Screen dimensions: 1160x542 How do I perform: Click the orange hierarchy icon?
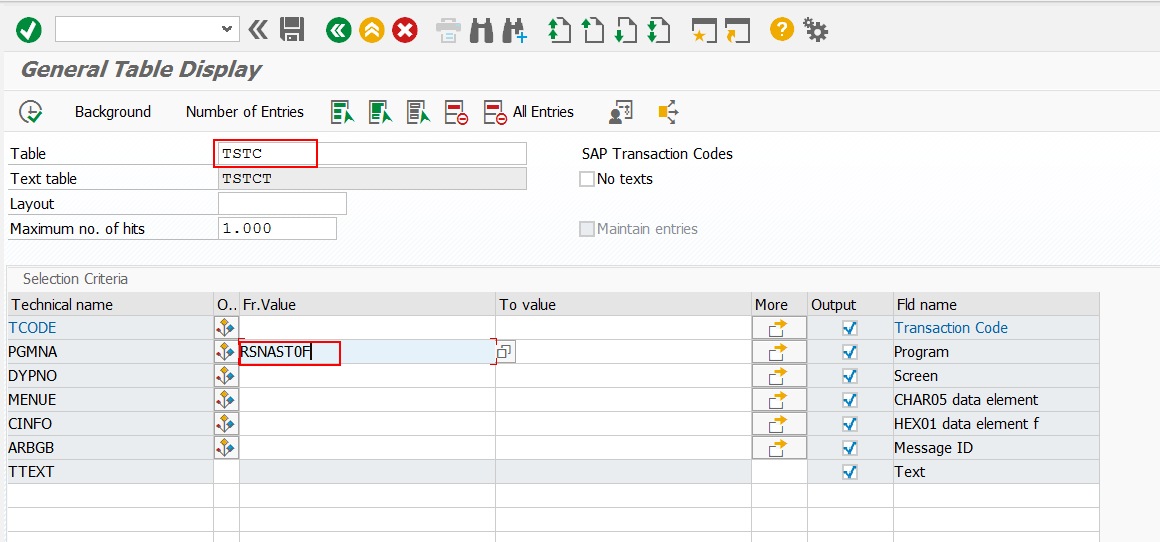pyautogui.click(x=668, y=112)
